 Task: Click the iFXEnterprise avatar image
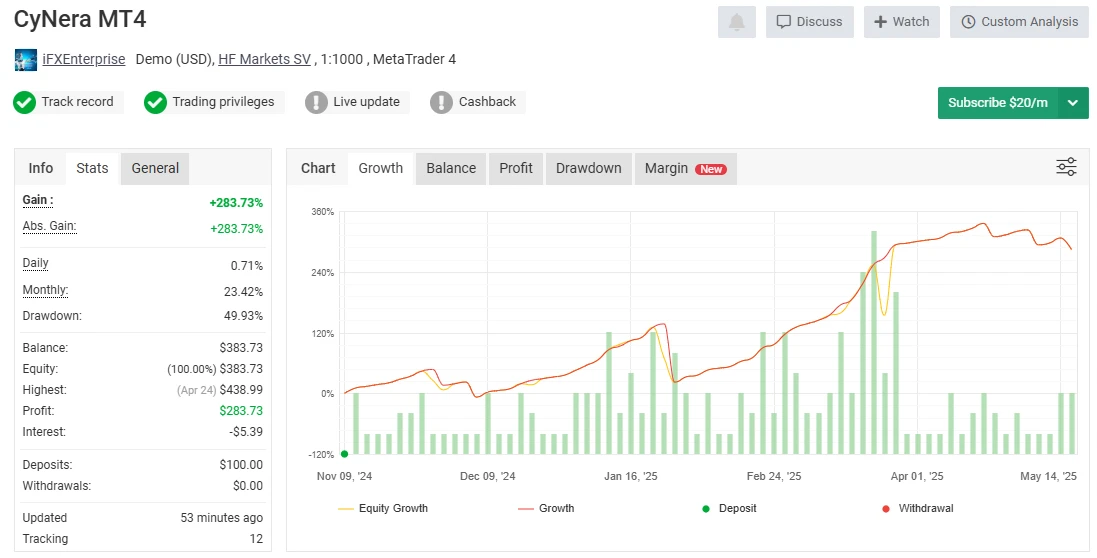coord(25,60)
